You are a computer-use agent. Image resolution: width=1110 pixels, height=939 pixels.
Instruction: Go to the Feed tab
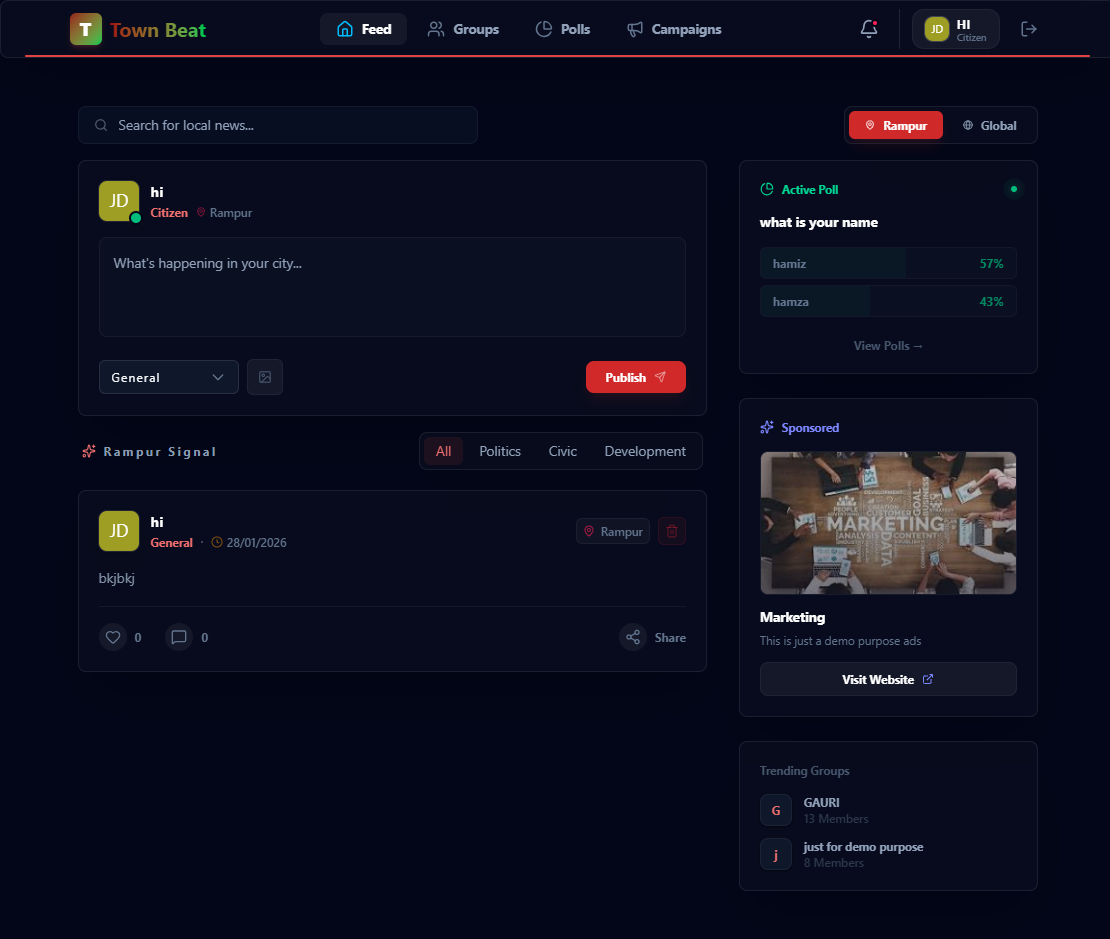click(x=363, y=29)
